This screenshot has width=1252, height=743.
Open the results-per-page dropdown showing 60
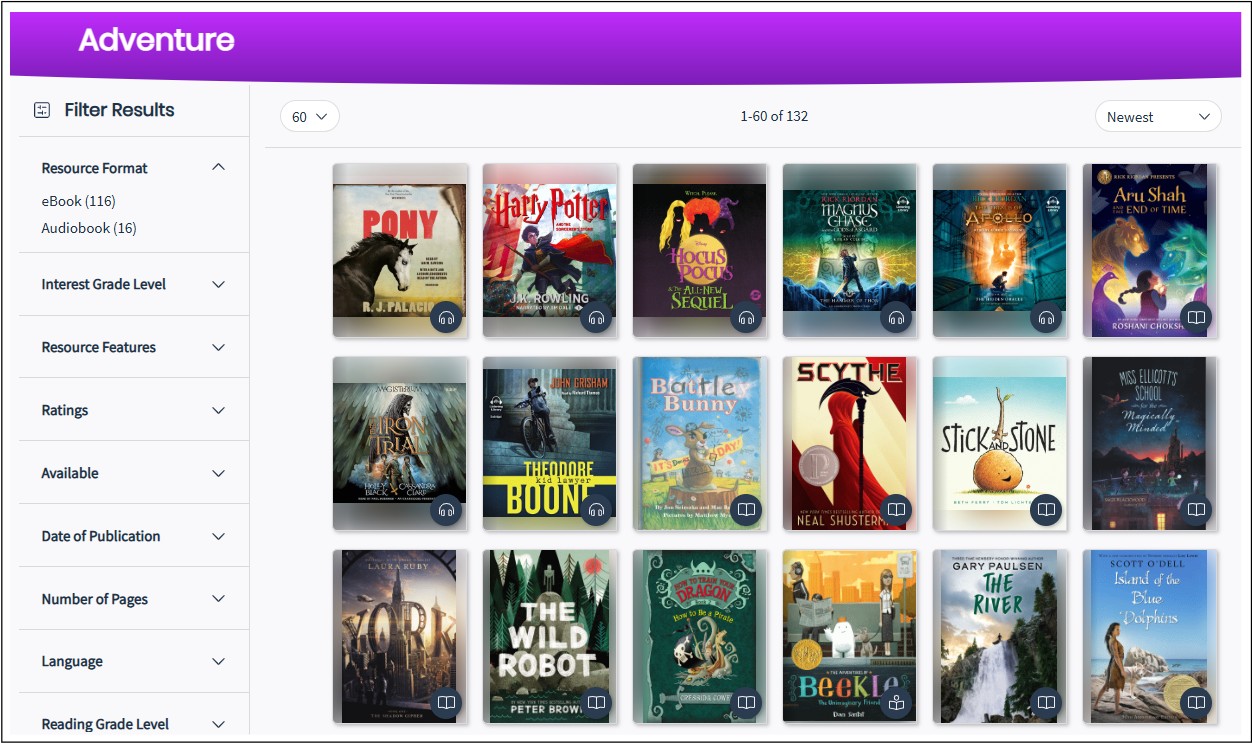click(310, 117)
